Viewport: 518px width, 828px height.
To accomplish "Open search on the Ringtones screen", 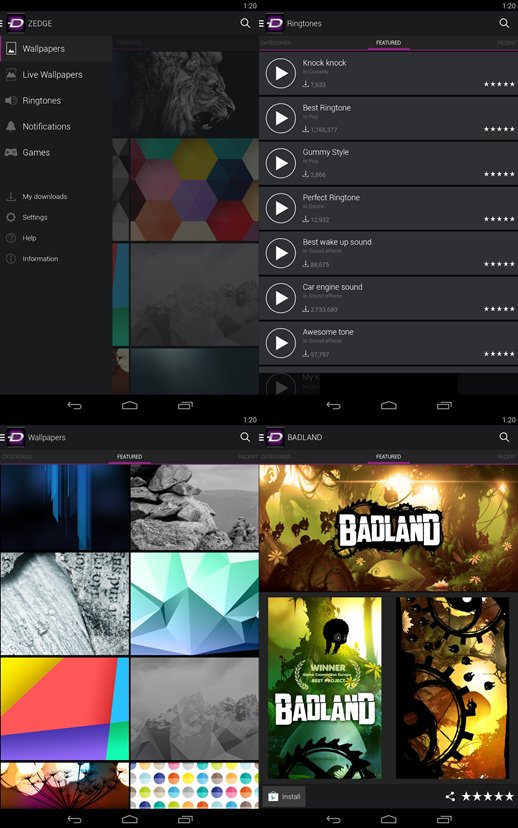I will pos(504,23).
